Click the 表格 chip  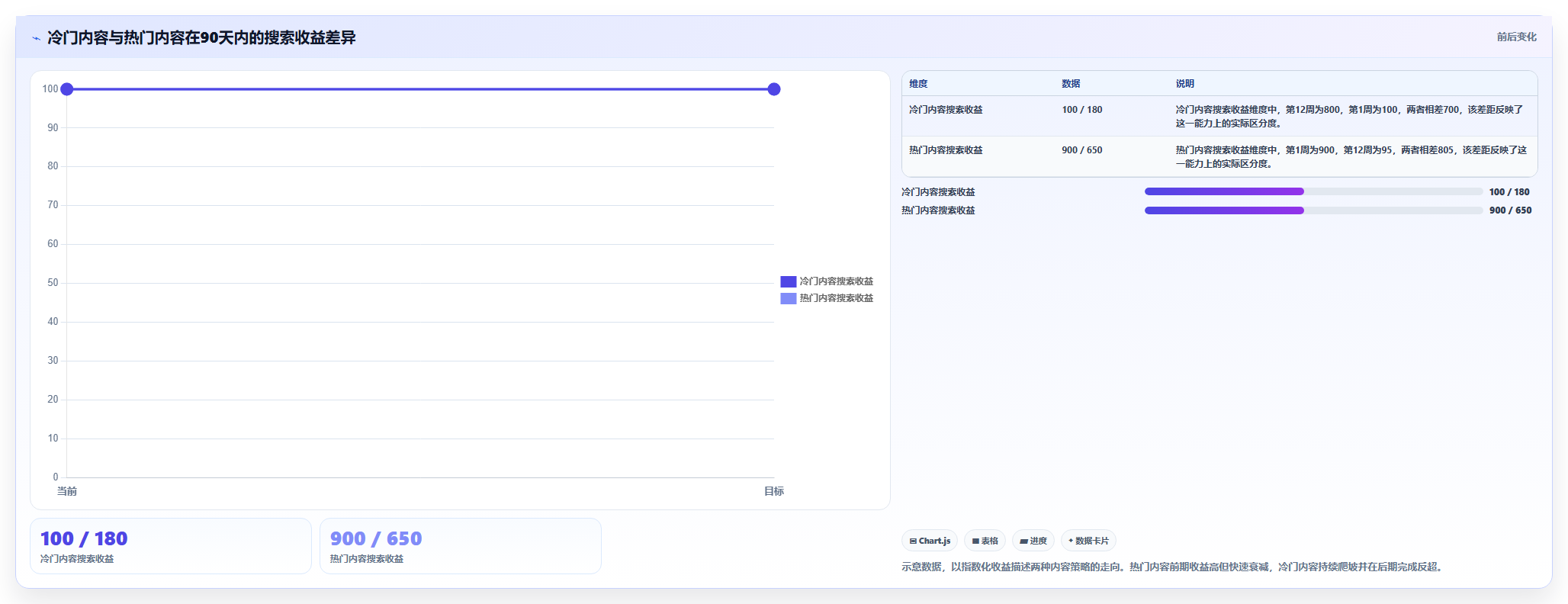pos(985,541)
